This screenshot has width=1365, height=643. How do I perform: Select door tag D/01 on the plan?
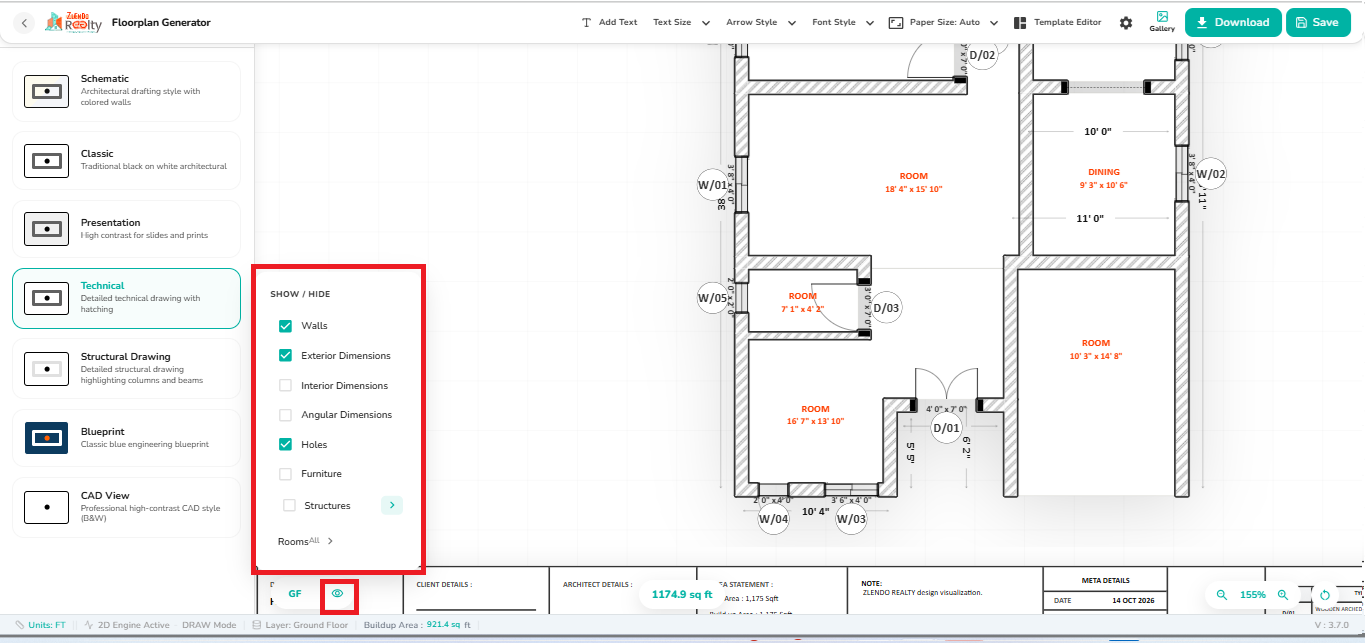click(946, 428)
